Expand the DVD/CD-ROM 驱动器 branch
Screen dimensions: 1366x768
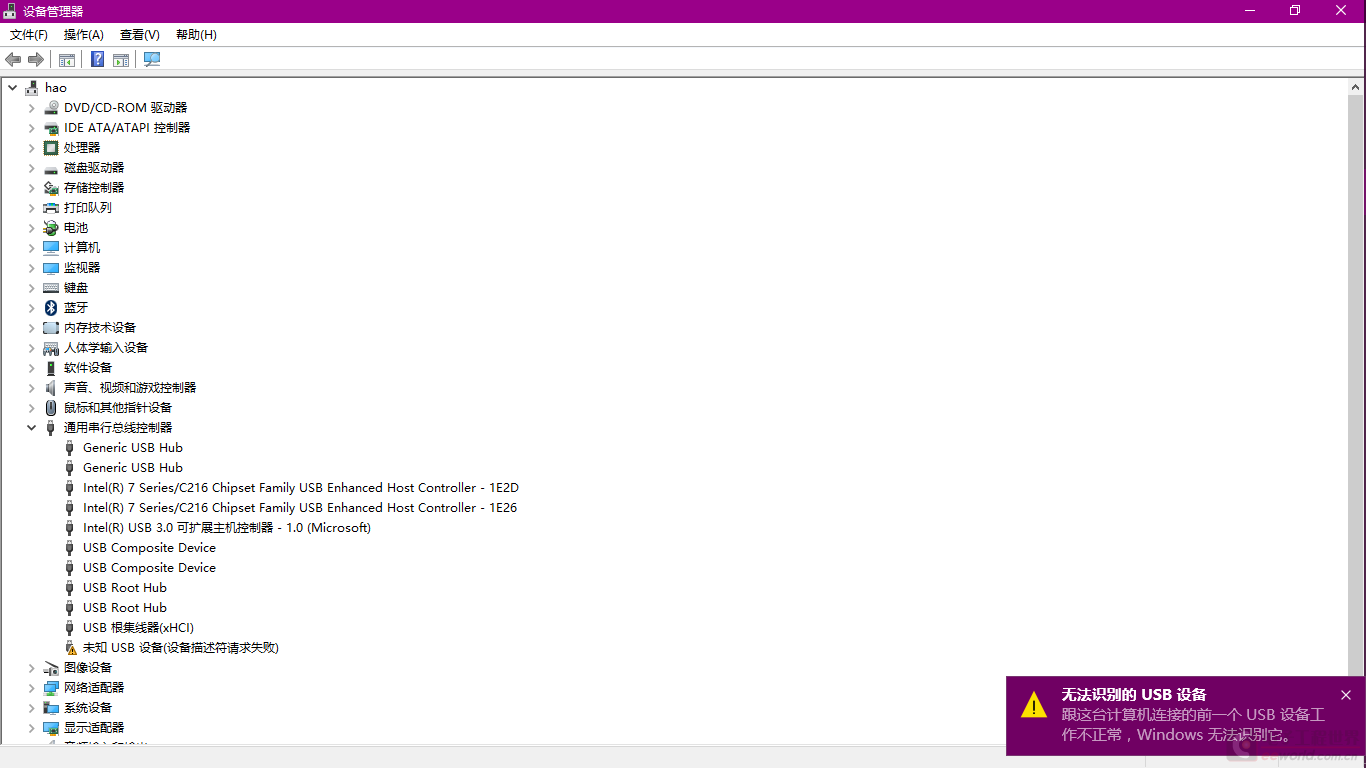pos(31,108)
